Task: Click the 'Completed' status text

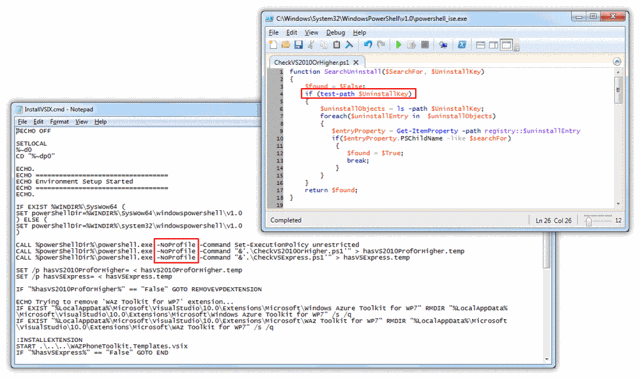Action: click(x=286, y=220)
